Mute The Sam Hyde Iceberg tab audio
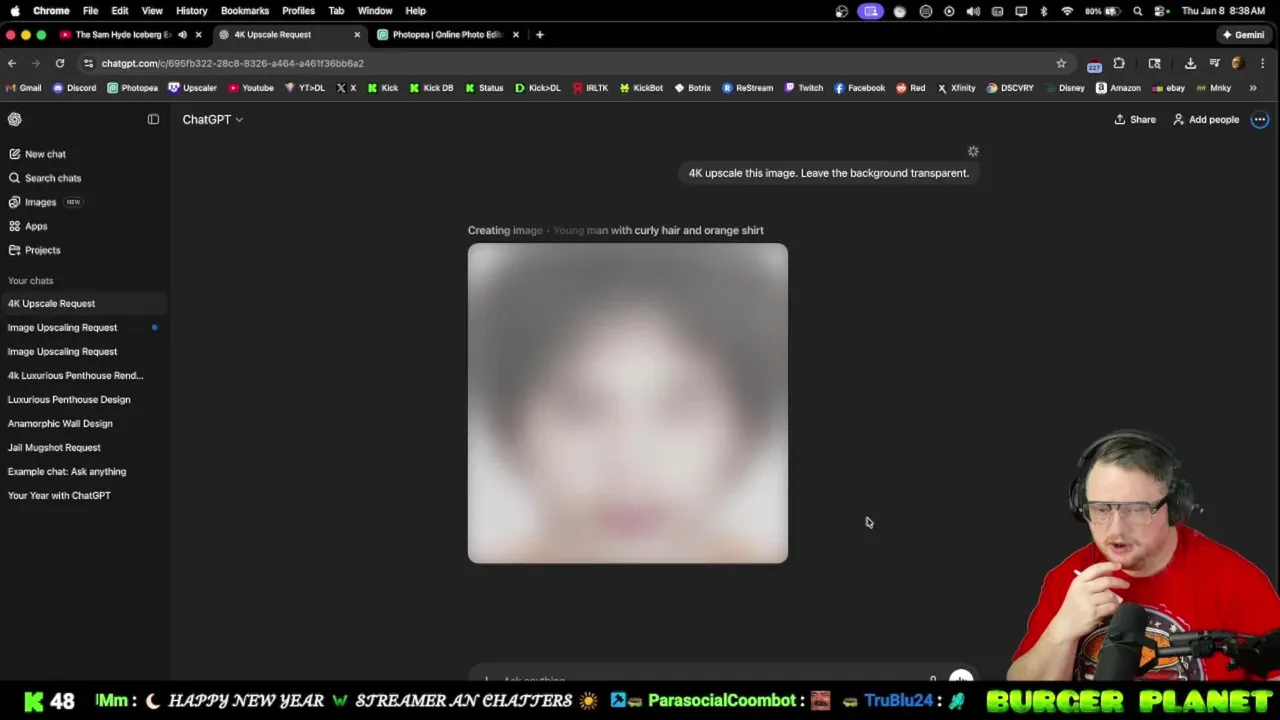 [x=182, y=34]
